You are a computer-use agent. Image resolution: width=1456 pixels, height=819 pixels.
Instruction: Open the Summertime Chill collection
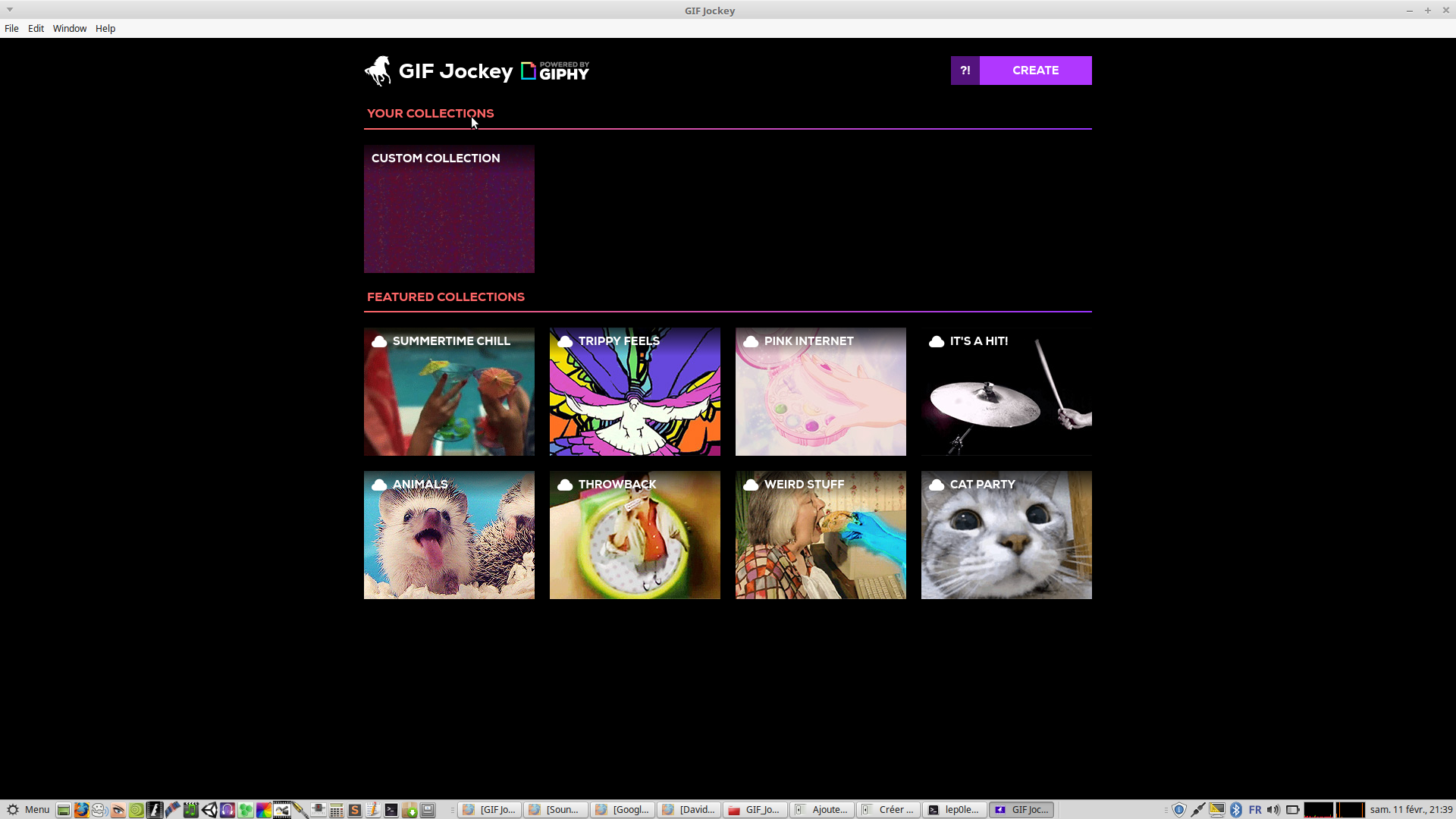click(449, 392)
